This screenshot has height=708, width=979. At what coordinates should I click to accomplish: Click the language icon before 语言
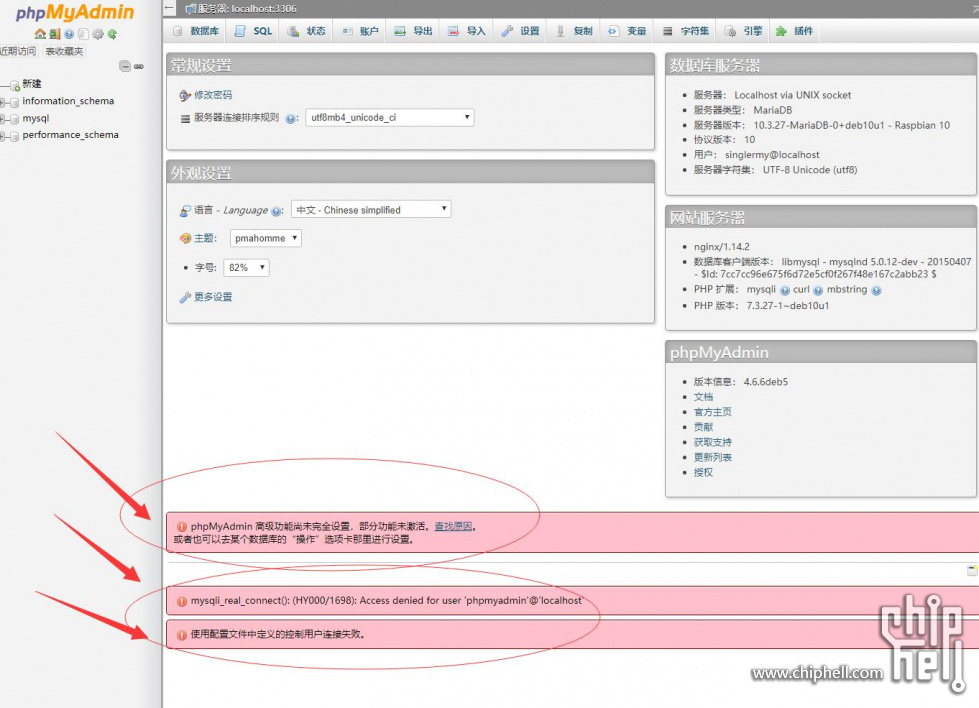pyautogui.click(x=185, y=211)
